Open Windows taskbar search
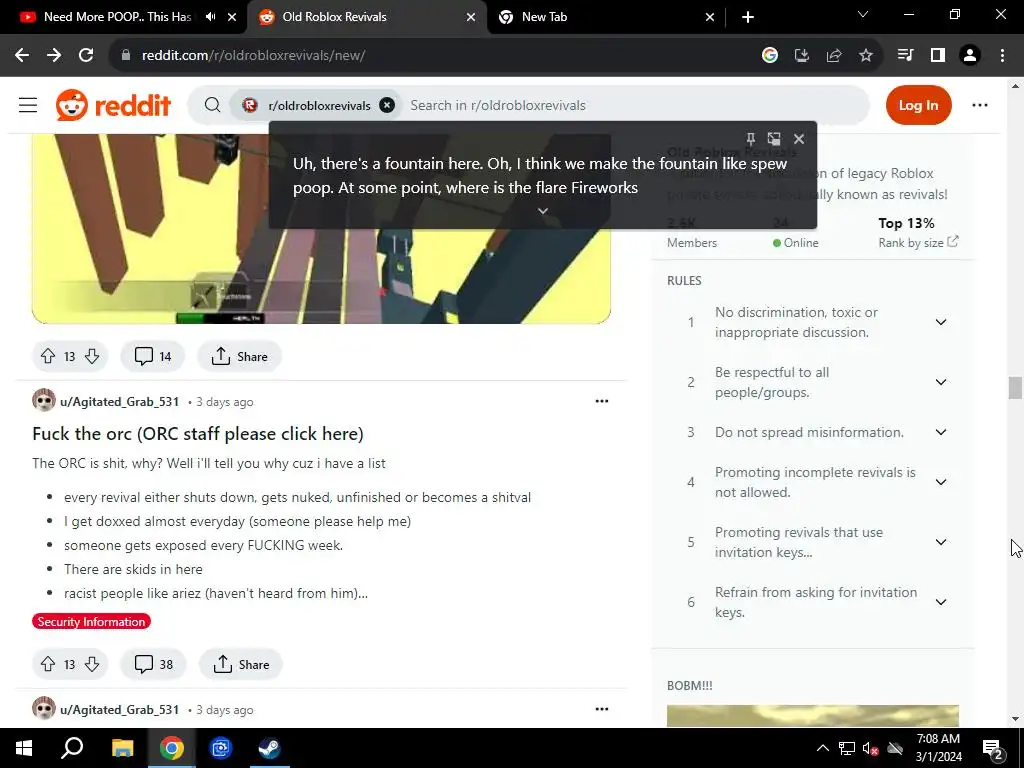This screenshot has height=768, width=1024. [x=72, y=748]
